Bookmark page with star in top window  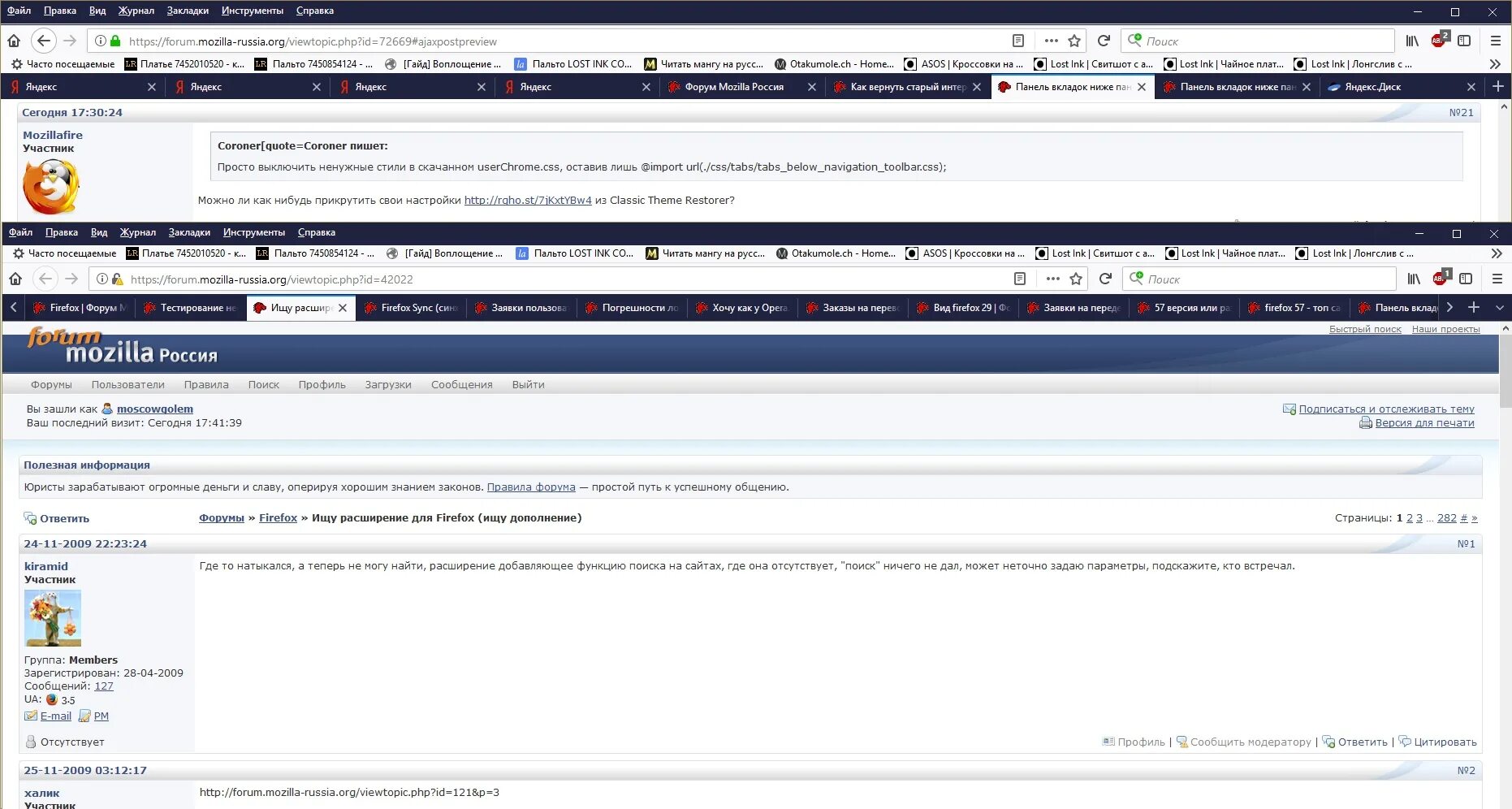coord(1074,41)
